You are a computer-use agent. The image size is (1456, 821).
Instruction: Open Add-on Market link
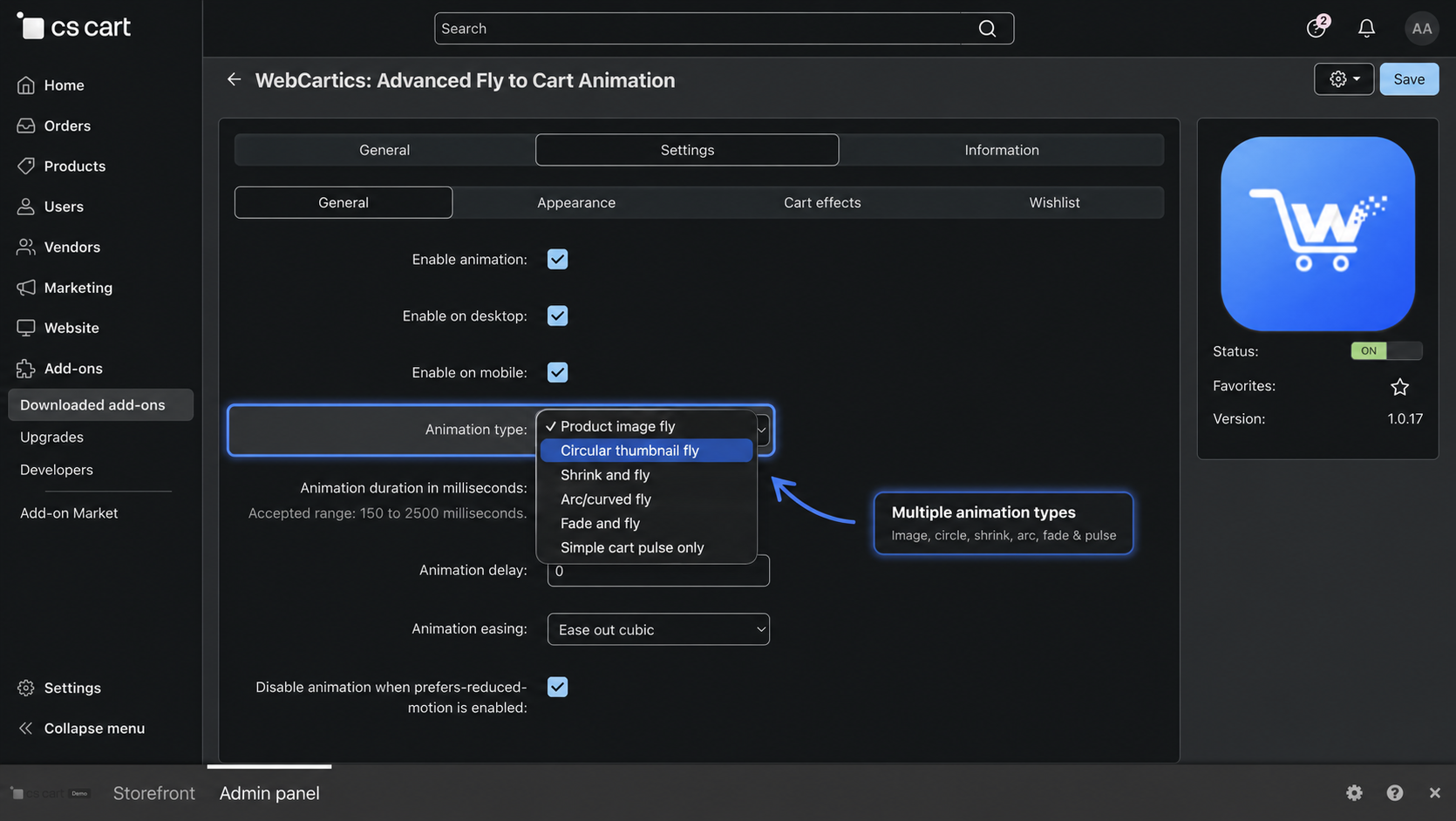(x=69, y=513)
